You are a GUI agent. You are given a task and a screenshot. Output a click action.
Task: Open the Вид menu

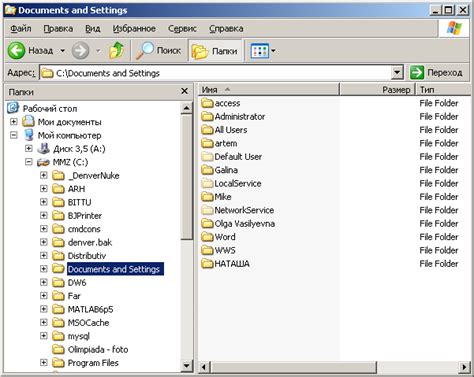93,29
